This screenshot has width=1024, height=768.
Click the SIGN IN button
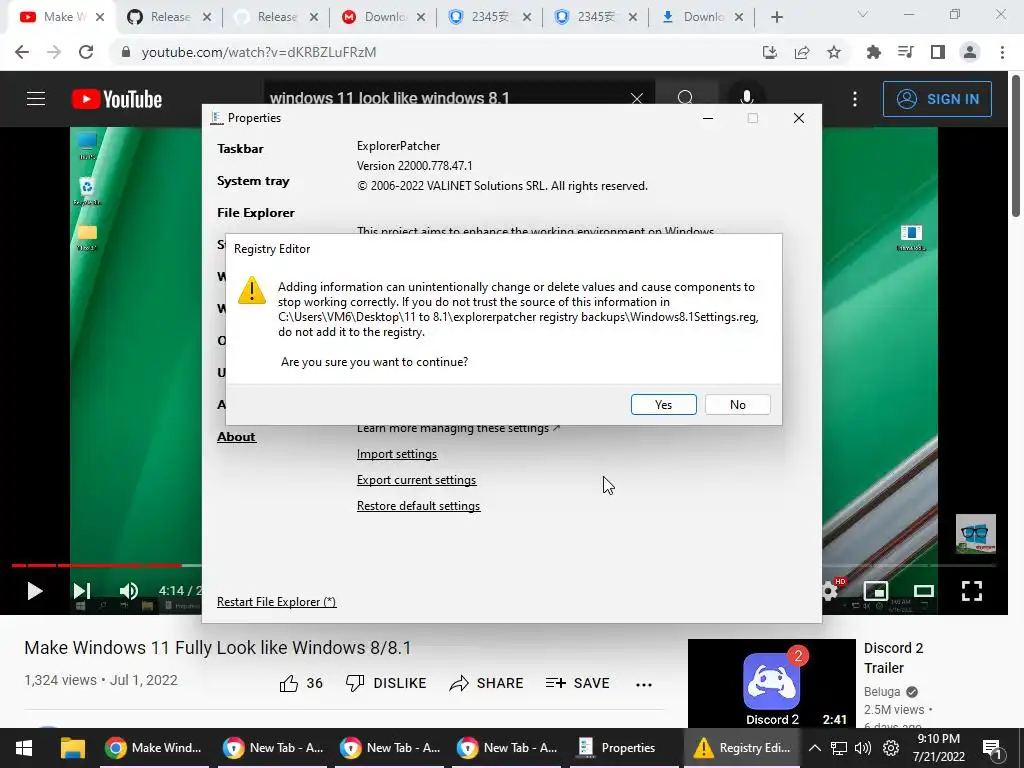[937, 99]
